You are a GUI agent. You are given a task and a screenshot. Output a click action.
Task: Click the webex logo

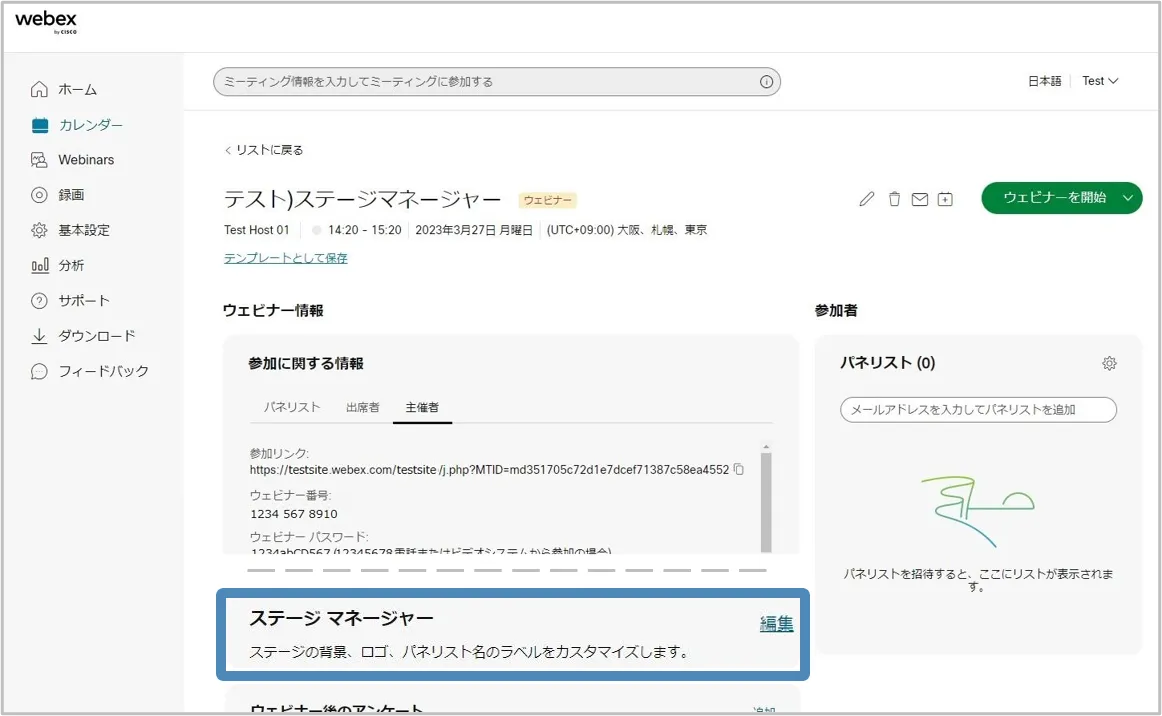click(x=46, y=23)
